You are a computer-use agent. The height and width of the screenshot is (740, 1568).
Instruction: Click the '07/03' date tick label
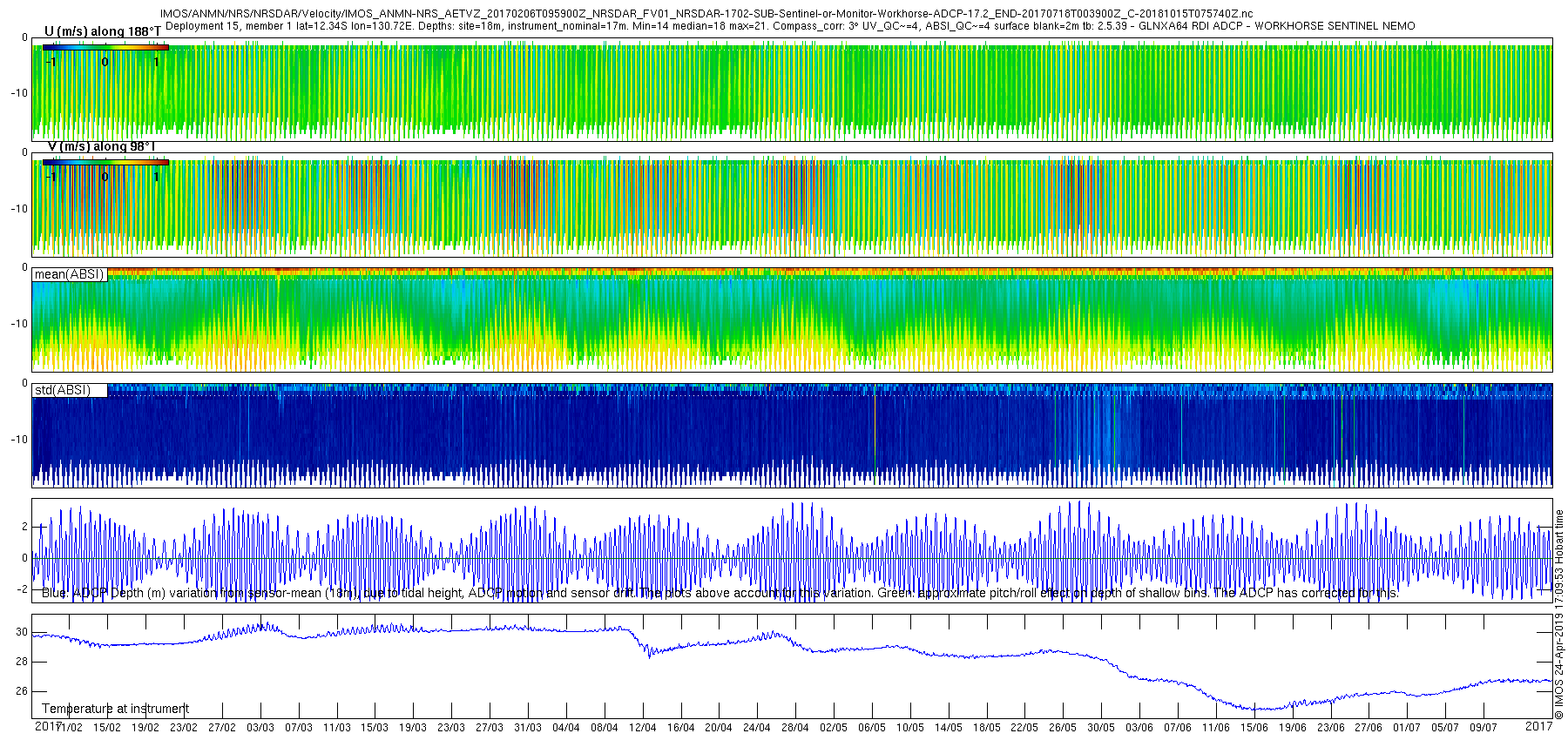coord(299,728)
